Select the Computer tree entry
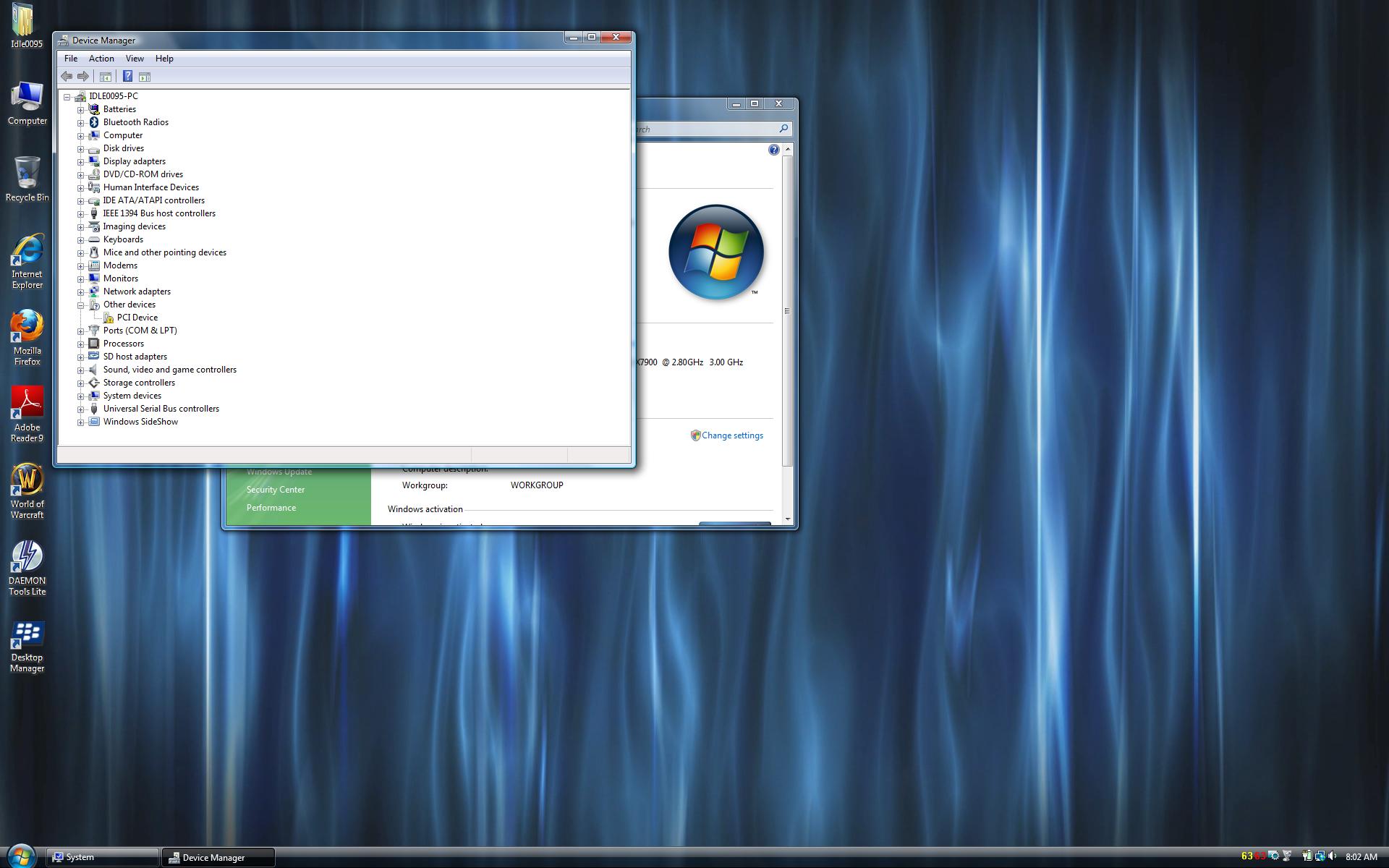Image resolution: width=1389 pixels, height=868 pixels. (x=123, y=135)
